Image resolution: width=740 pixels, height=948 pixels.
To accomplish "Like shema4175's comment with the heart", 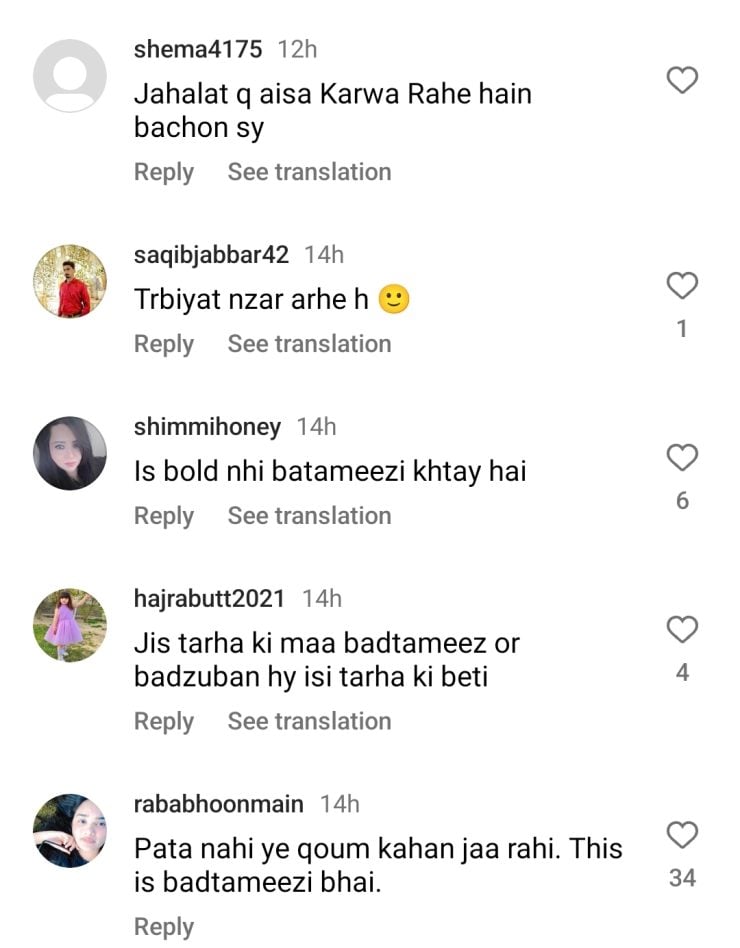I will (x=682, y=80).
